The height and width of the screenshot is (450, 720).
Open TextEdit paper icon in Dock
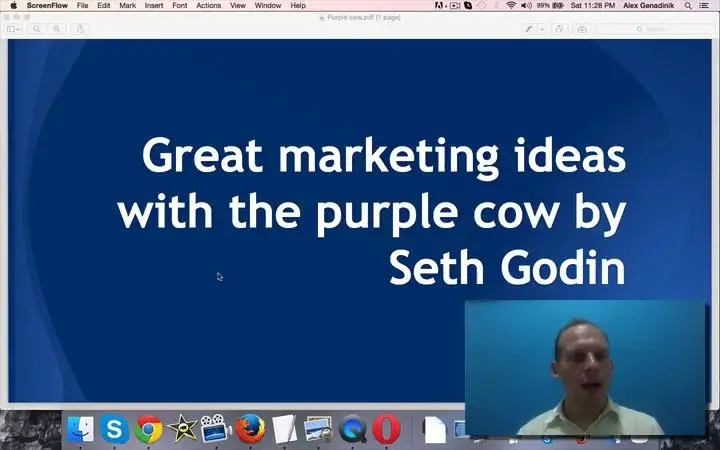(x=284, y=430)
